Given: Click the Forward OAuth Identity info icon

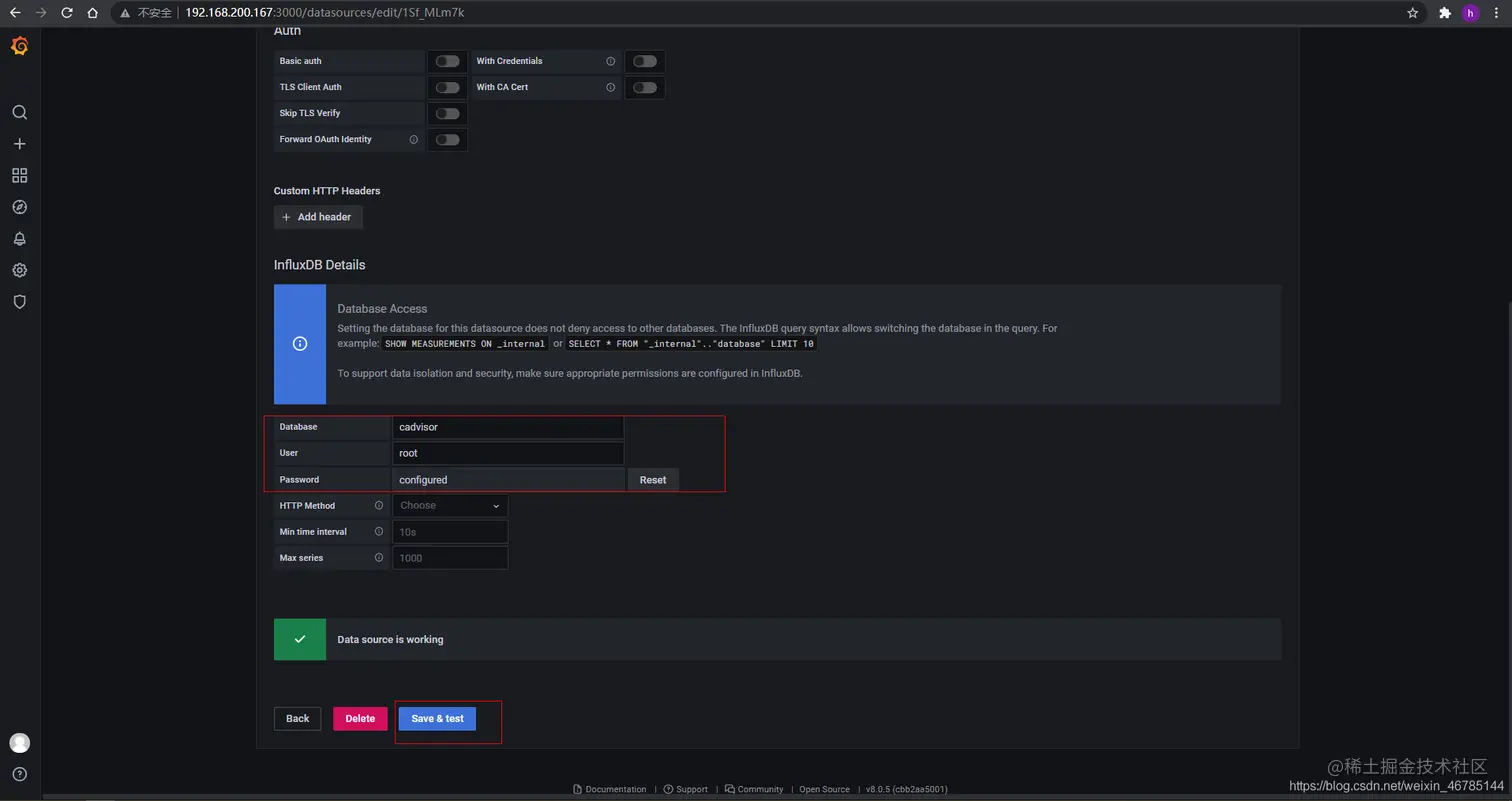Looking at the screenshot, I should [x=413, y=139].
